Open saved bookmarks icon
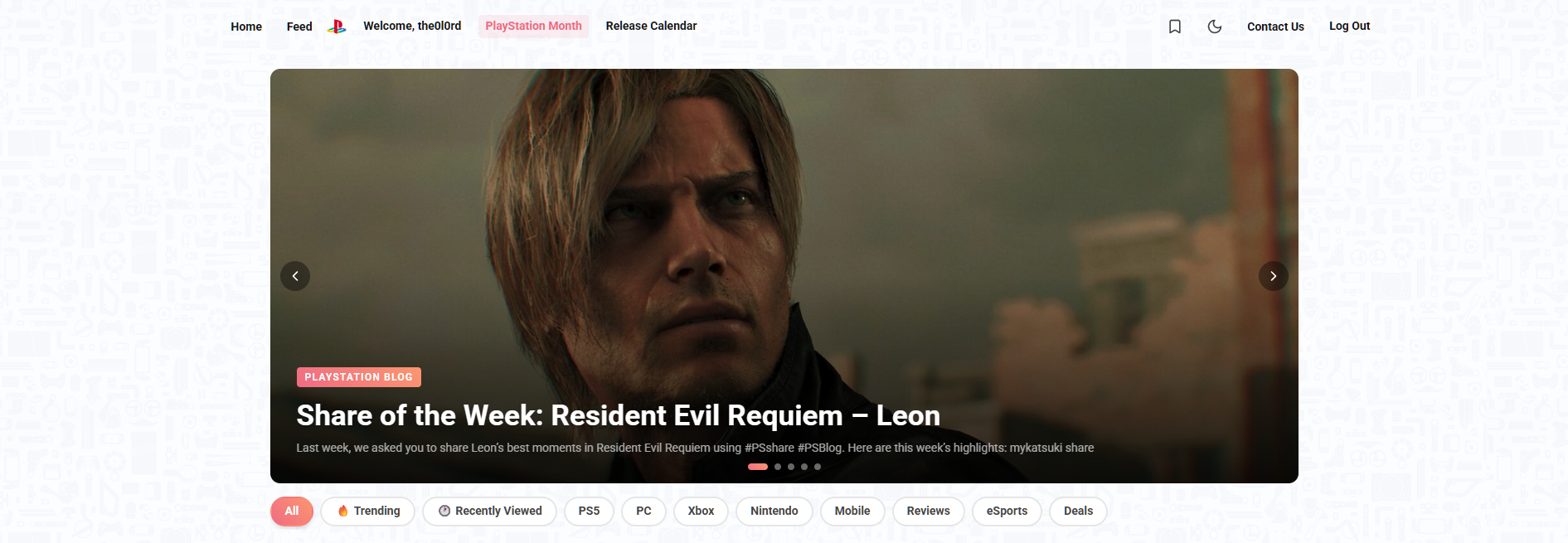The image size is (1568, 543). click(1175, 27)
